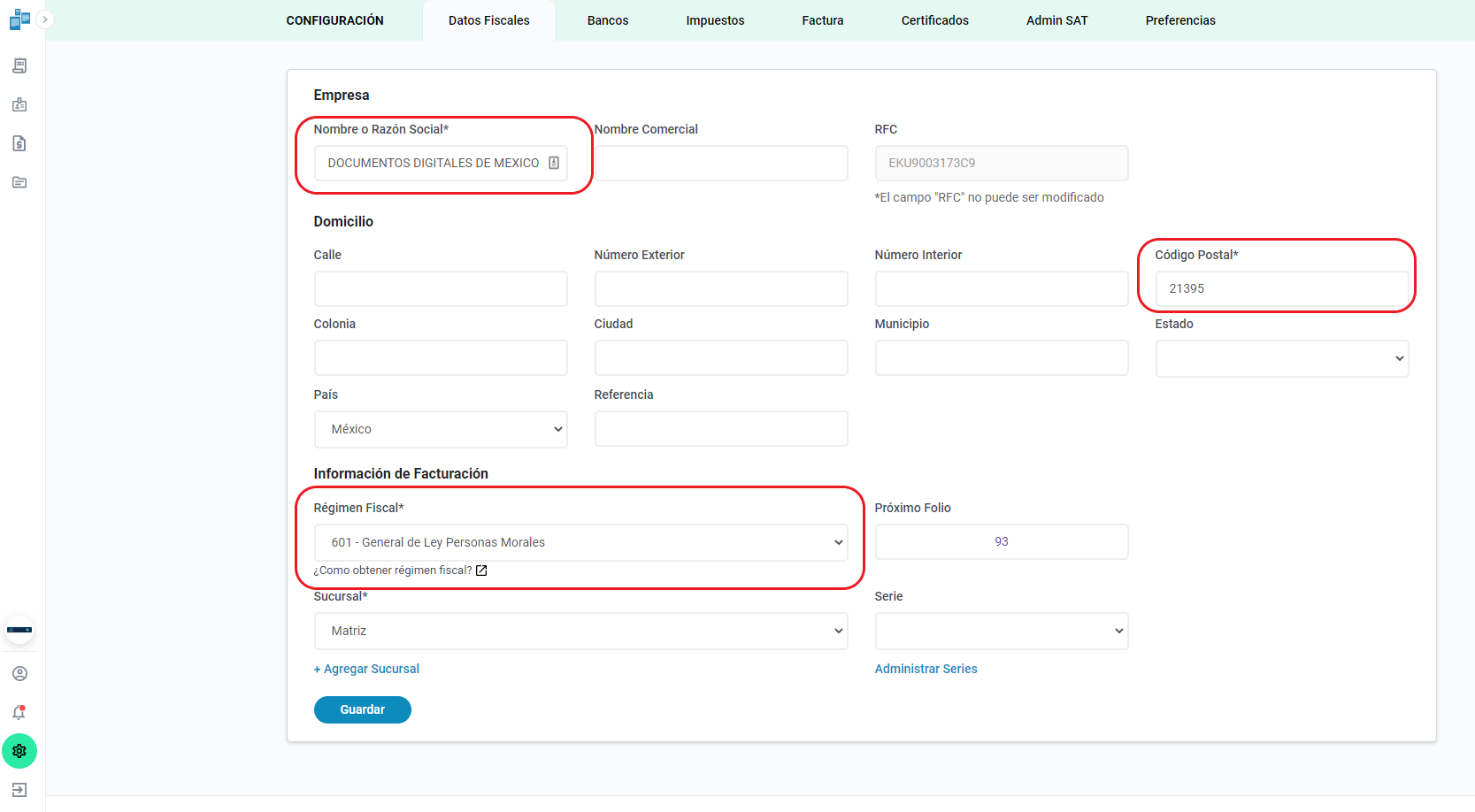
Task: Click the RFC cannot be modified note
Action: (989, 197)
